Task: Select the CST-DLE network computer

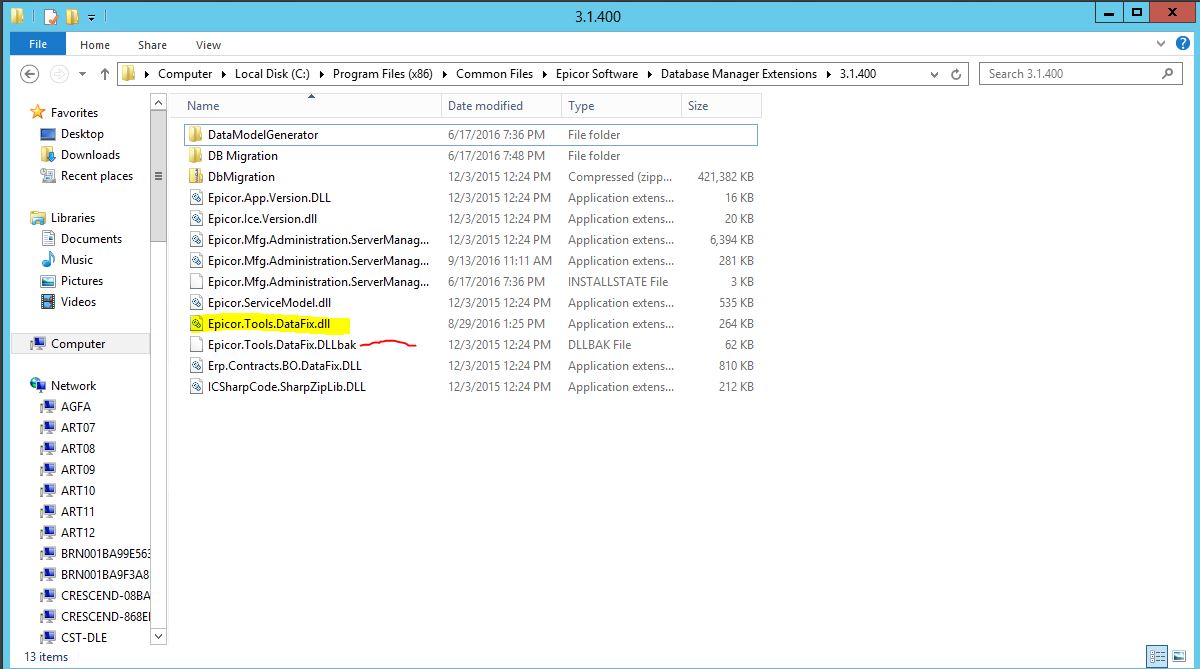Action: click(x=84, y=638)
